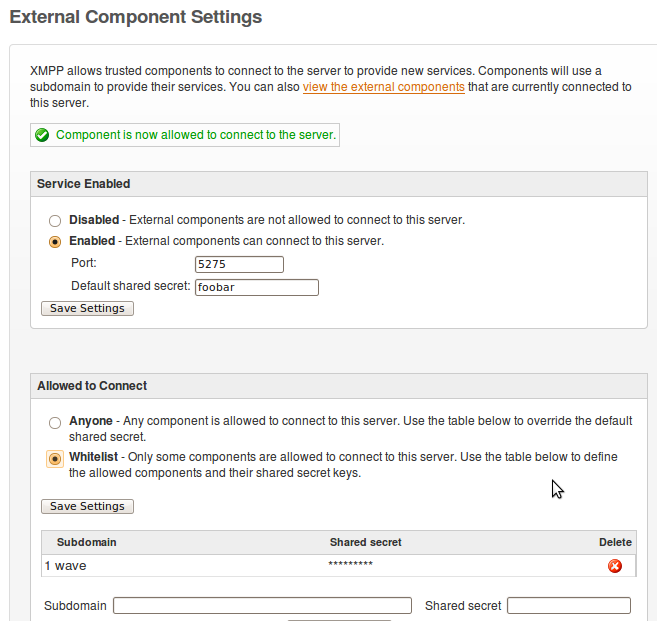Click the Subdomain column header
Viewport: 657px width, 621px height.
click(x=86, y=542)
